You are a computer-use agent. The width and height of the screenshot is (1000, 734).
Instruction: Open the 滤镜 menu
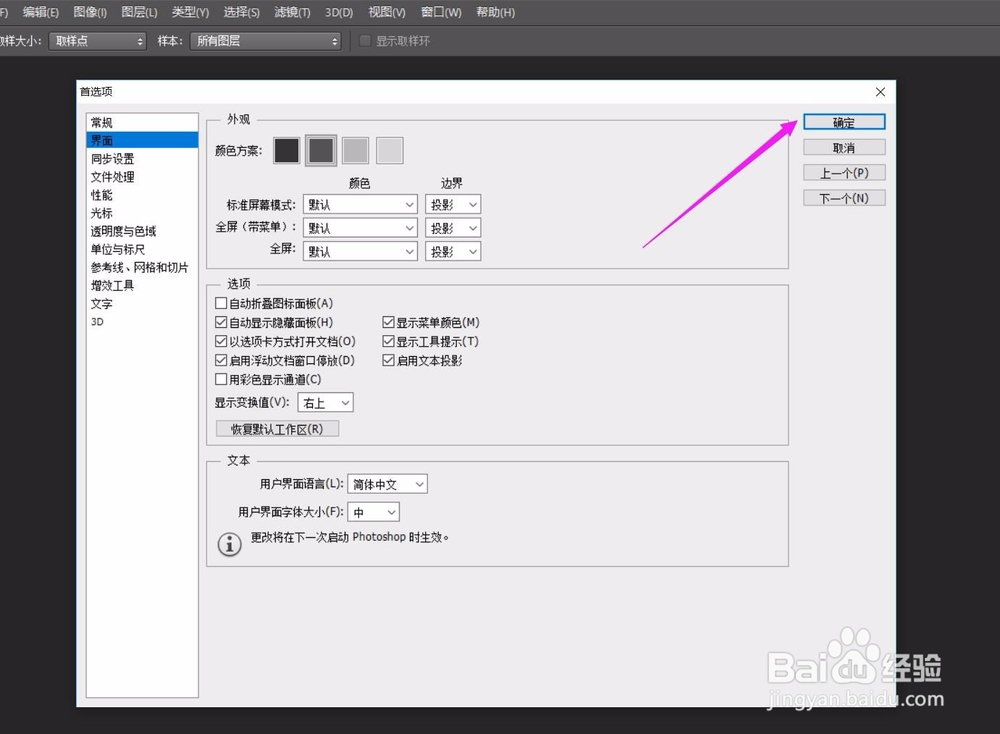291,12
